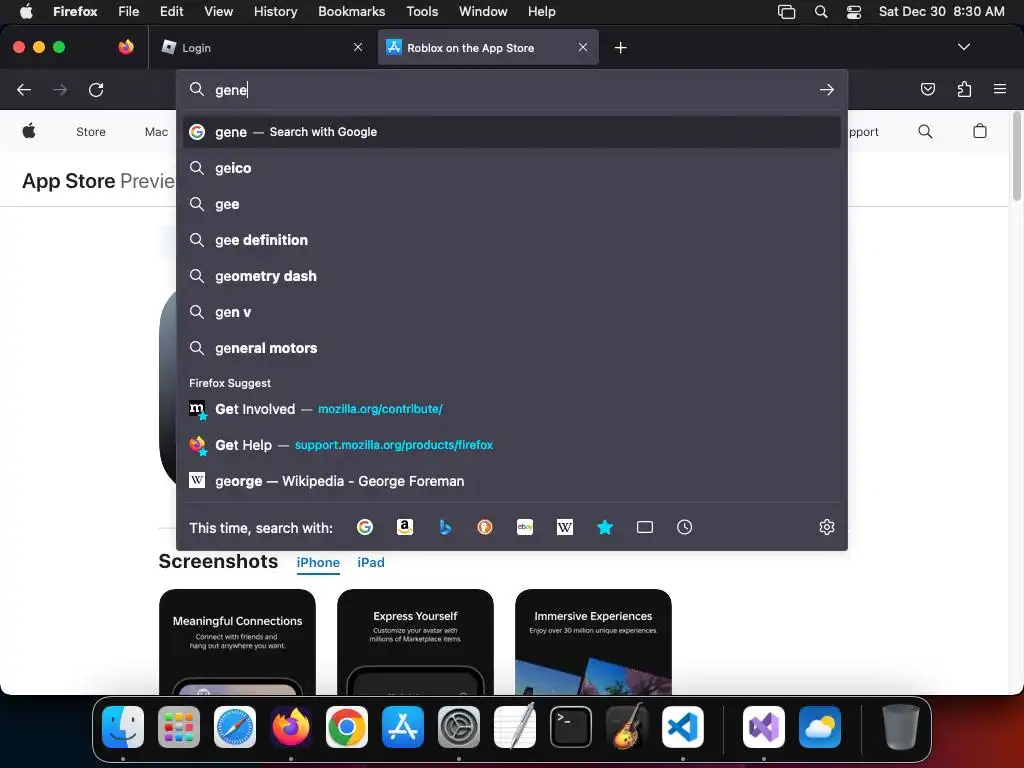The image size is (1024, 768).
Task: Search with Google engine icon
Action: point(365,527)
